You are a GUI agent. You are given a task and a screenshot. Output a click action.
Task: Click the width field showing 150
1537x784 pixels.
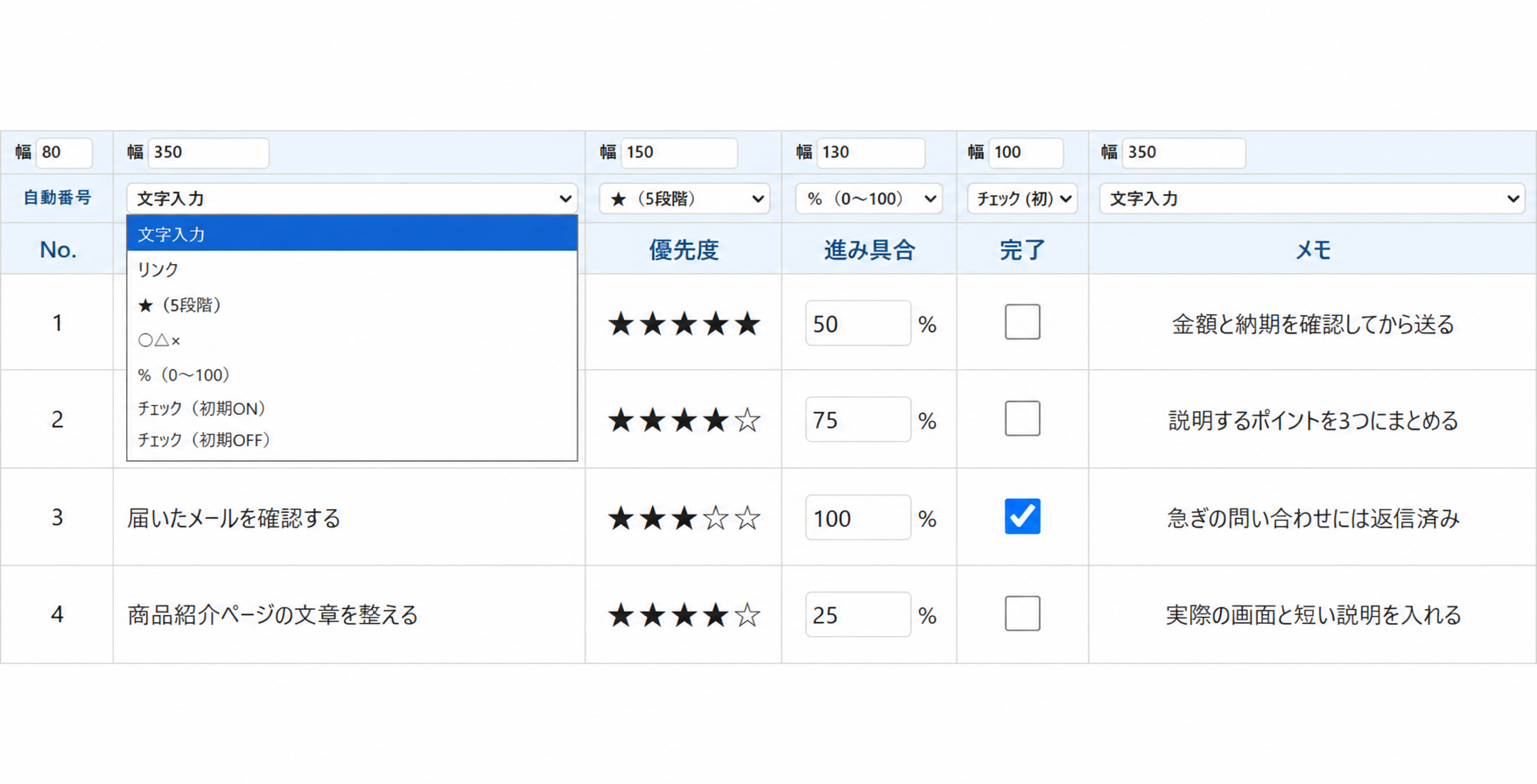point(679,152)
